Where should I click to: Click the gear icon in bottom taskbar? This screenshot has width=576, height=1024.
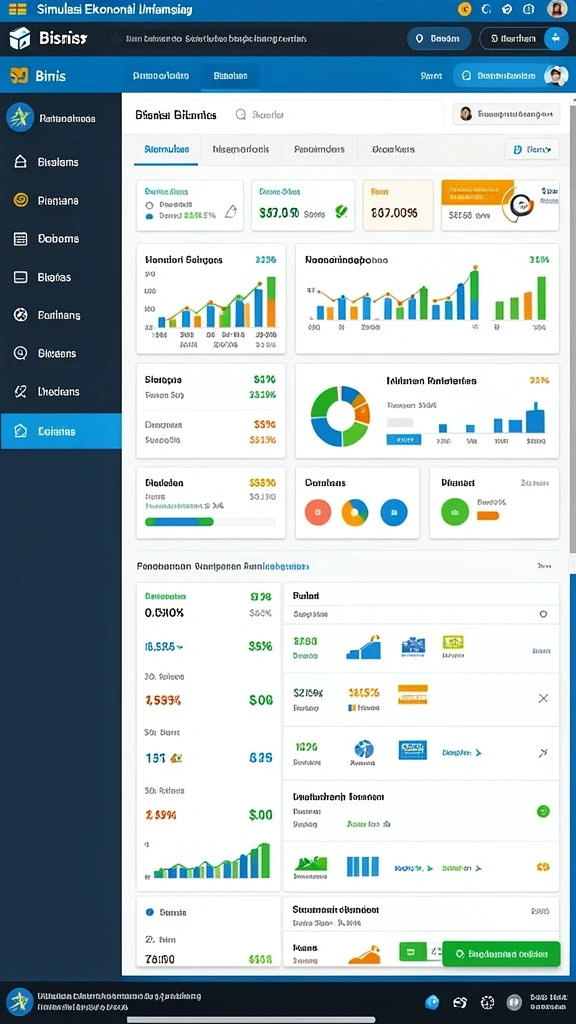[487, 1002]
